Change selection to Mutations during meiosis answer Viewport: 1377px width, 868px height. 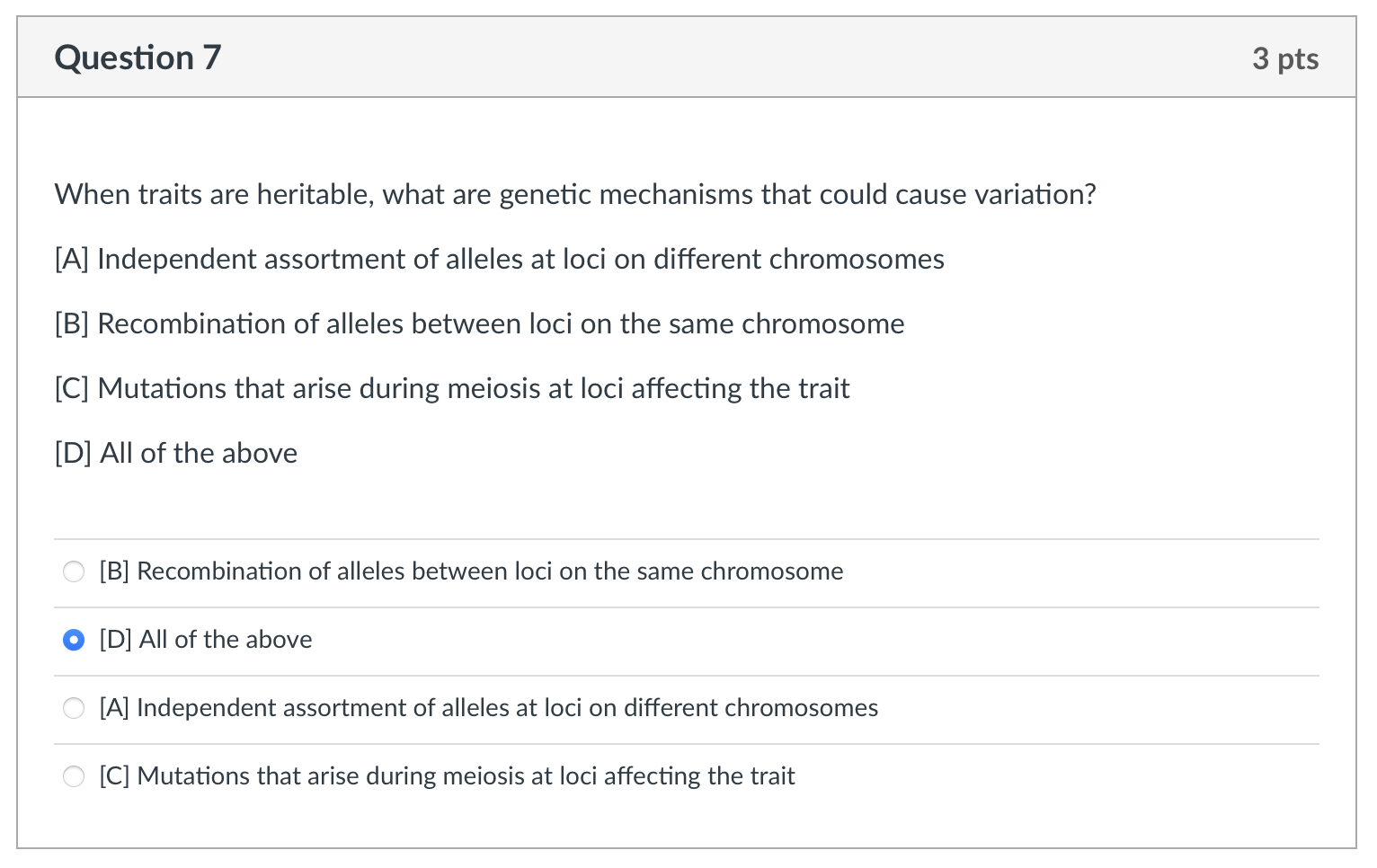[x=74, y=776]
